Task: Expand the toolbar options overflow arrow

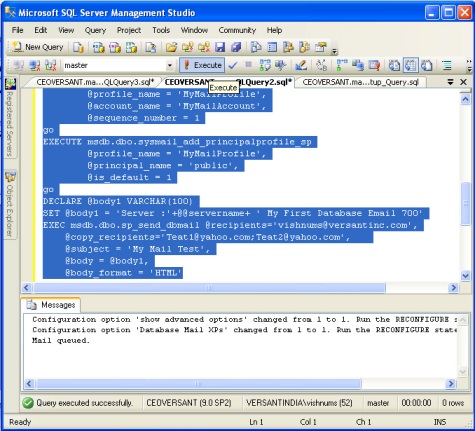Action: (x=334, y=51)
